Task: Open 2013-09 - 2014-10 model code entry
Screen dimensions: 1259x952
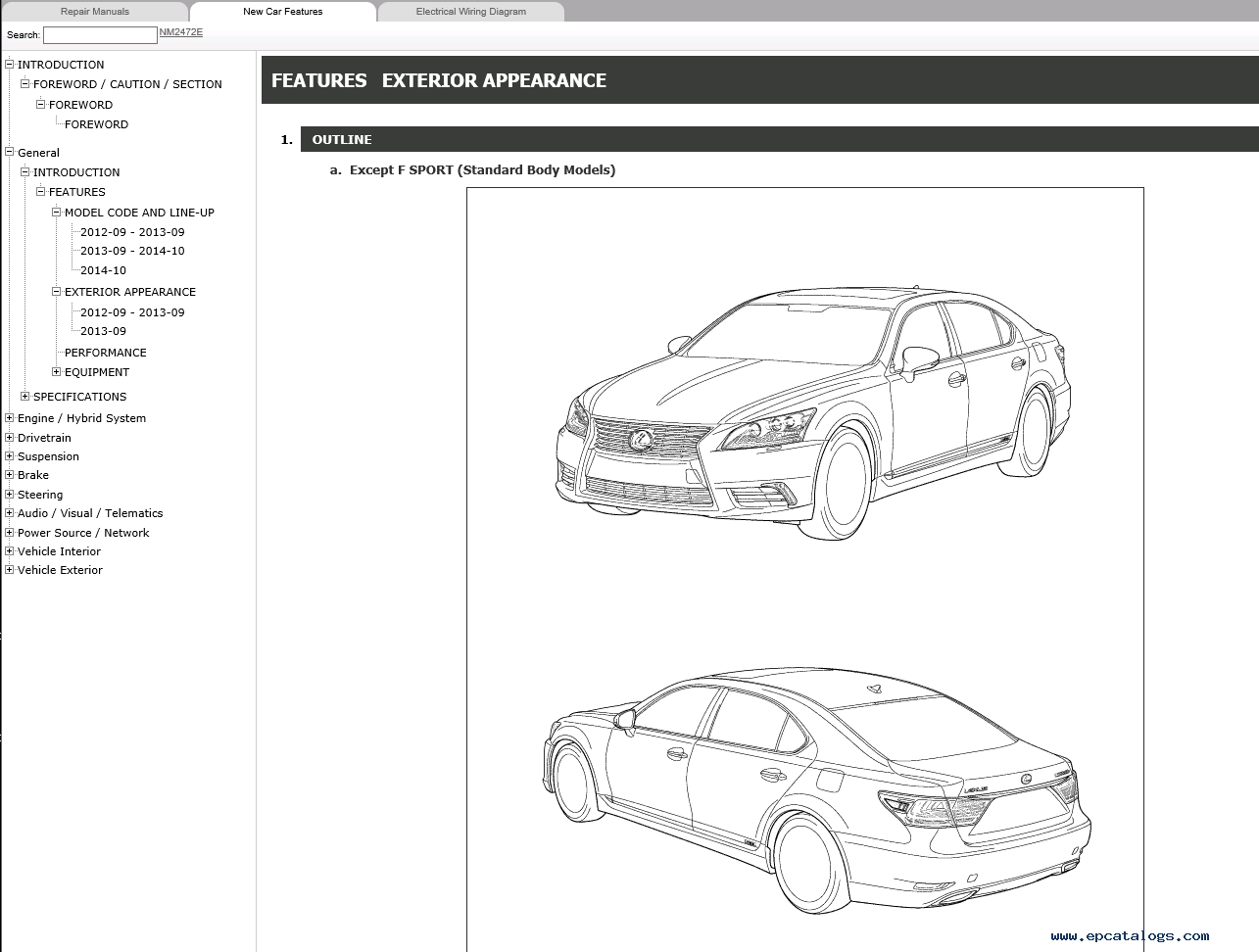Action: 132,251
